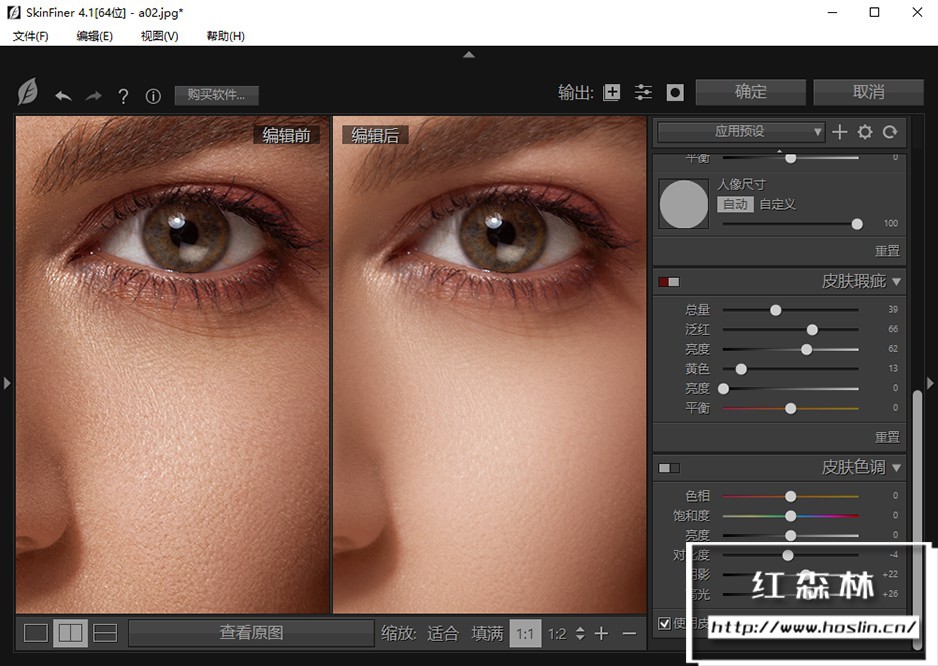
Task: Click the 确定 button
Action: (750, 92)
